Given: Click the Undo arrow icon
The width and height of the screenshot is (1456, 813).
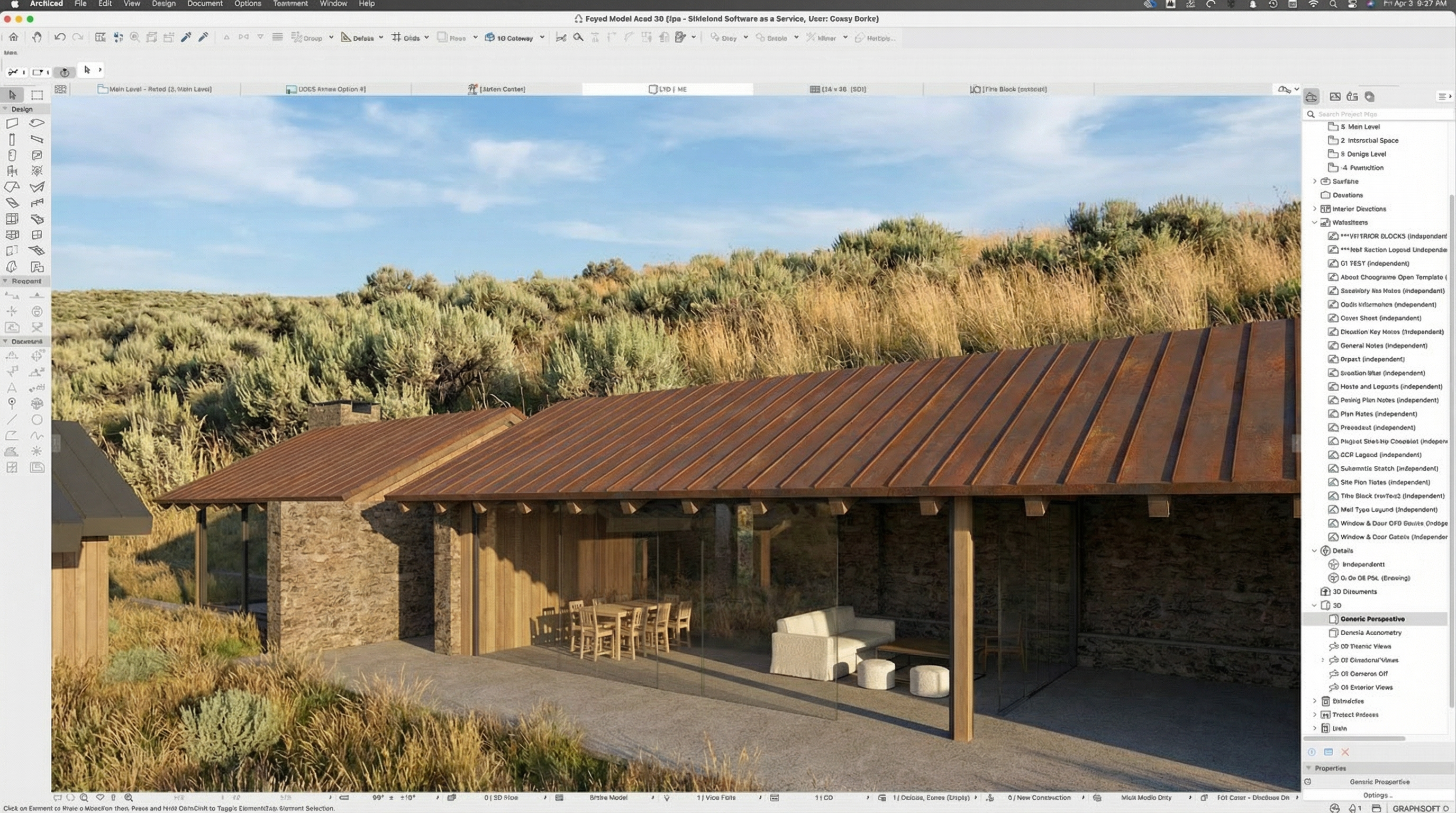Looking at the screenshot, I should tap(59, 37).
